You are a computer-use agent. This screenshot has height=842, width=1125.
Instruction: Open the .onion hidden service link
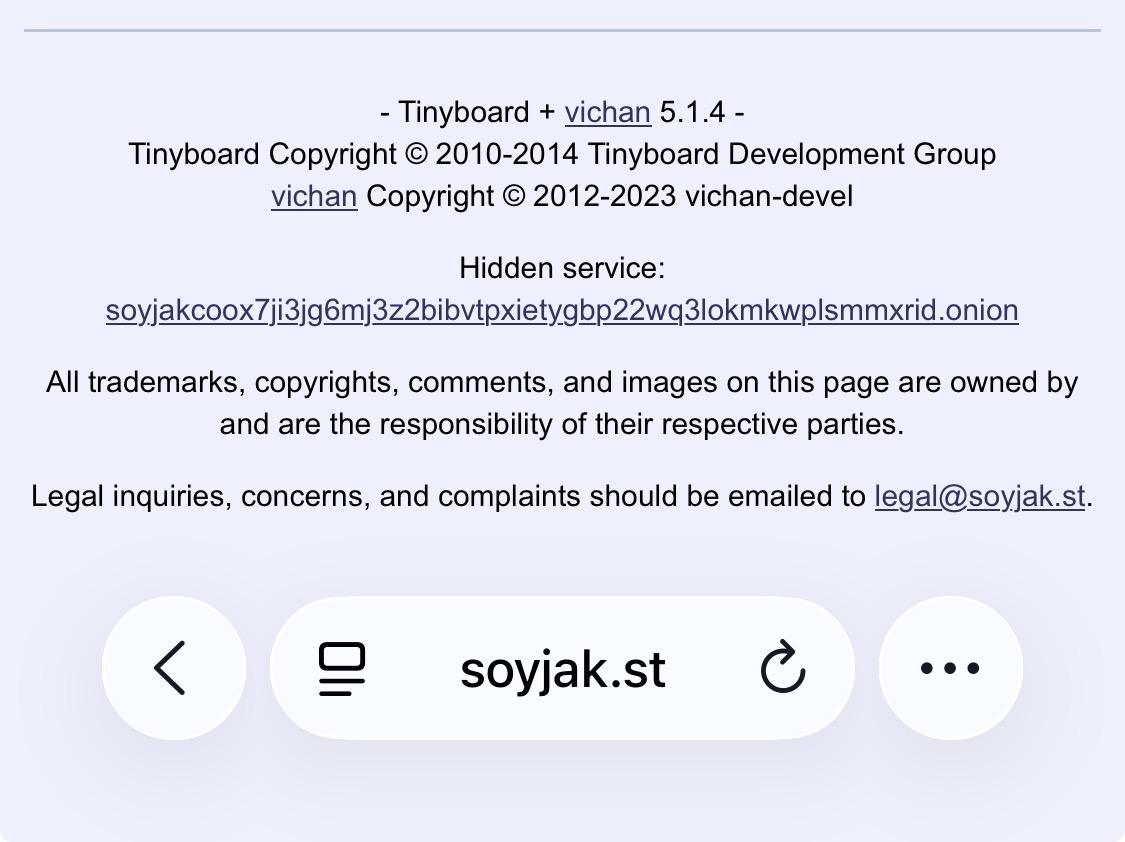(x=562, y=310)
